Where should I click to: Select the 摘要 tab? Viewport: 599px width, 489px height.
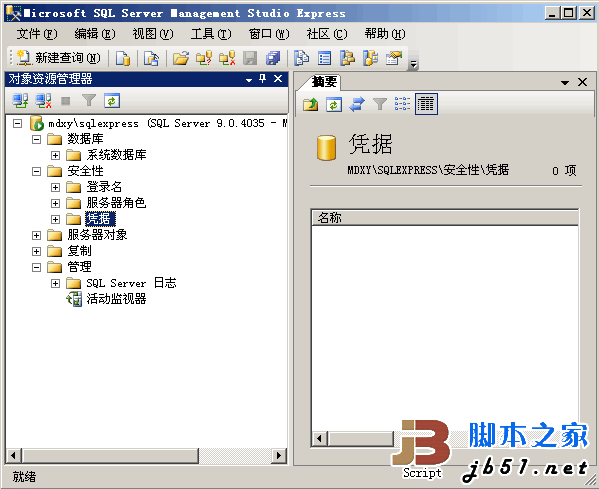click(x=324, y=82)
